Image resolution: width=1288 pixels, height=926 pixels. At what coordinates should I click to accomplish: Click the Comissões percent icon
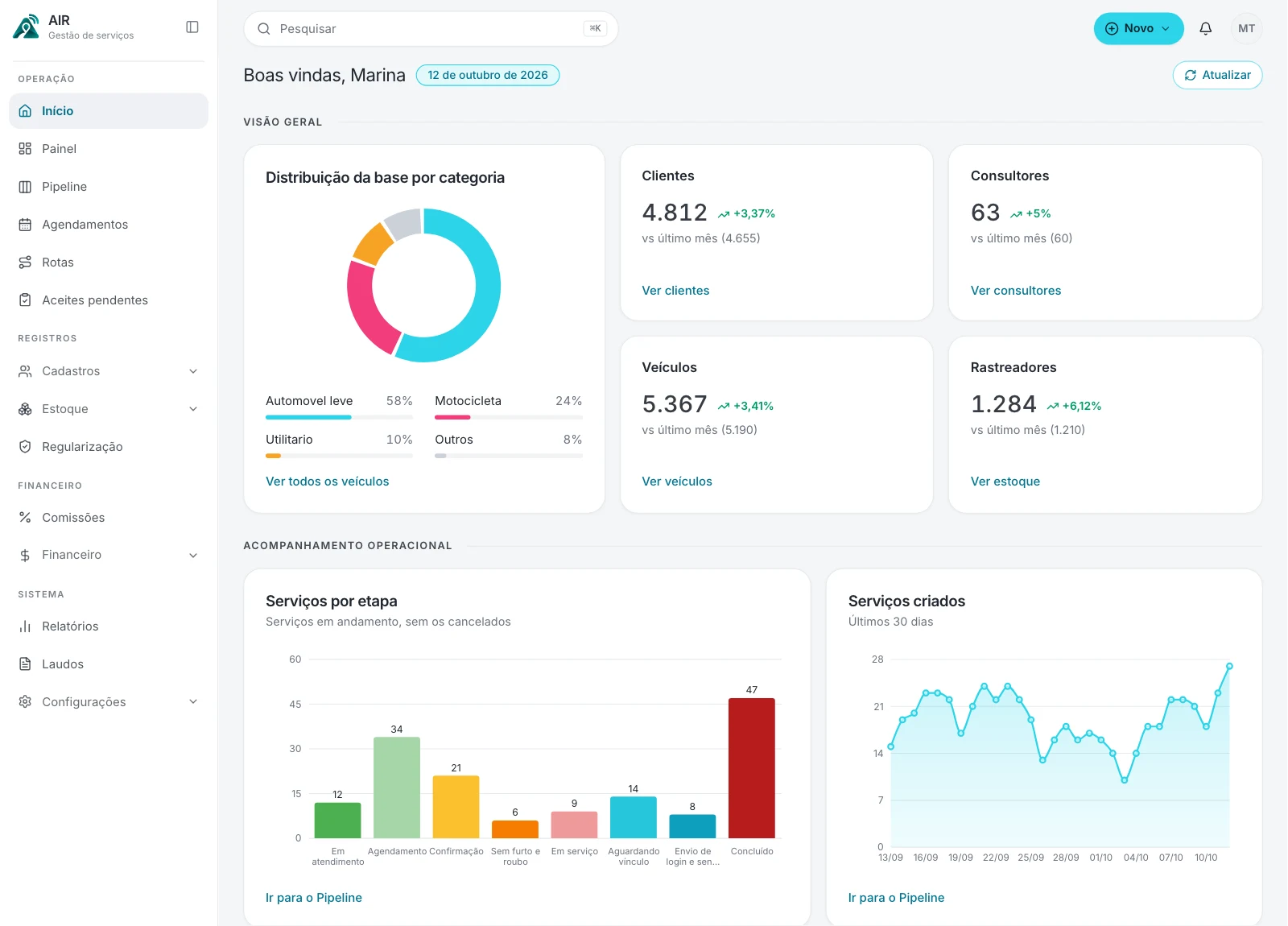coord(25,518)
